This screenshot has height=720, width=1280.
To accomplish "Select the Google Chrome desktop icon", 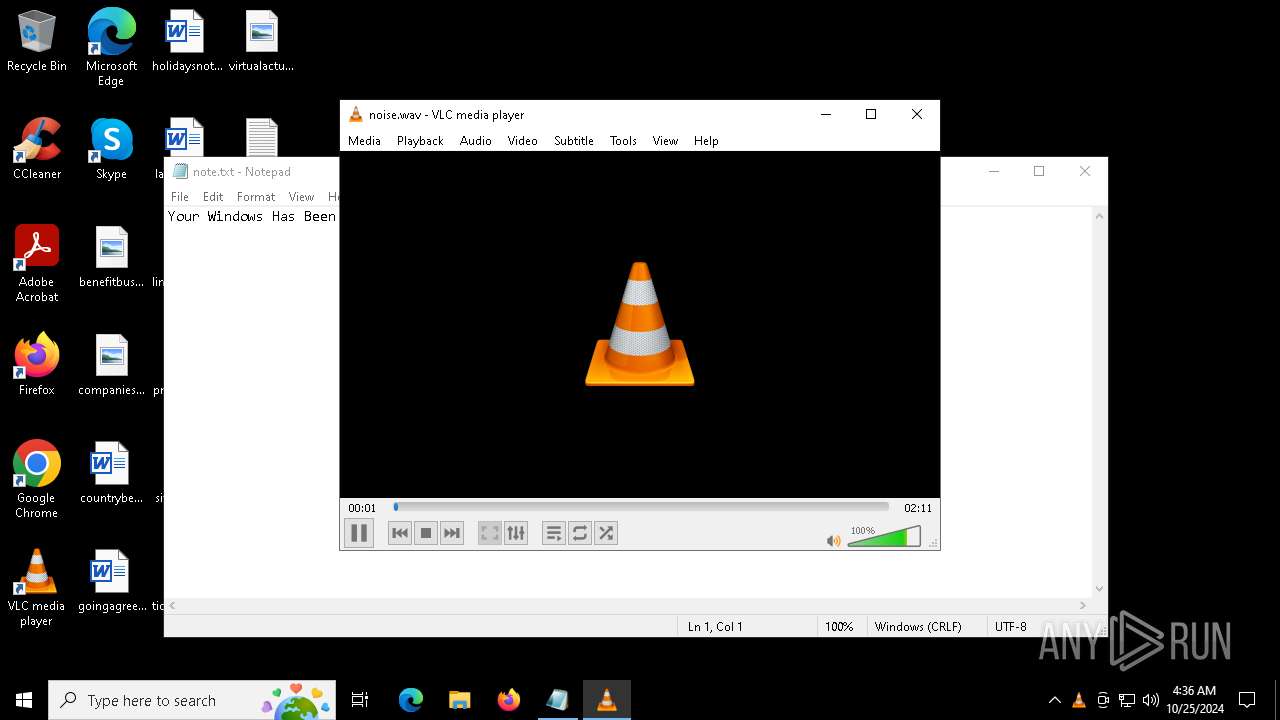I will click(37, 480).
